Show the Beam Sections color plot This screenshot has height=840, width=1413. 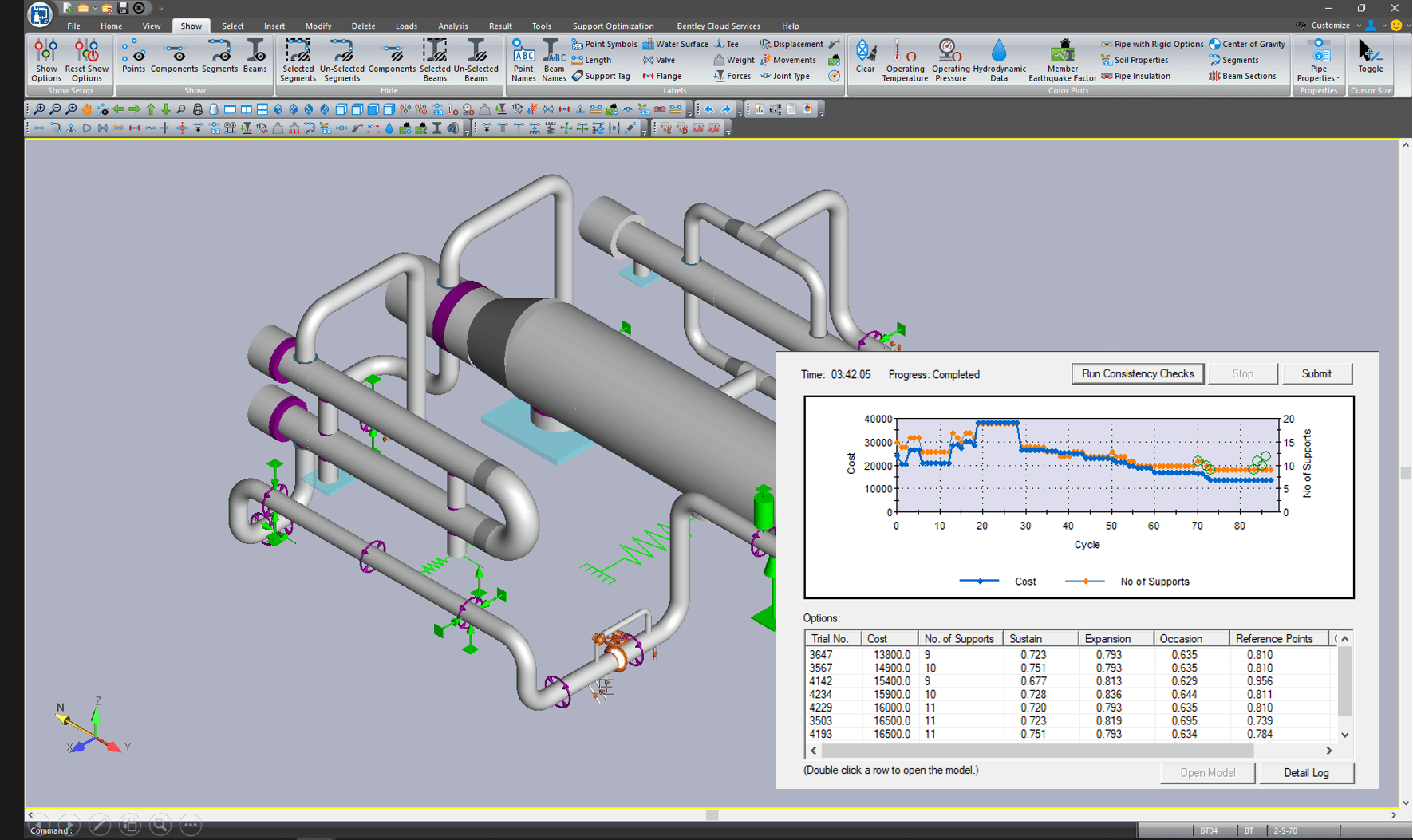(x=1242, y=76)
